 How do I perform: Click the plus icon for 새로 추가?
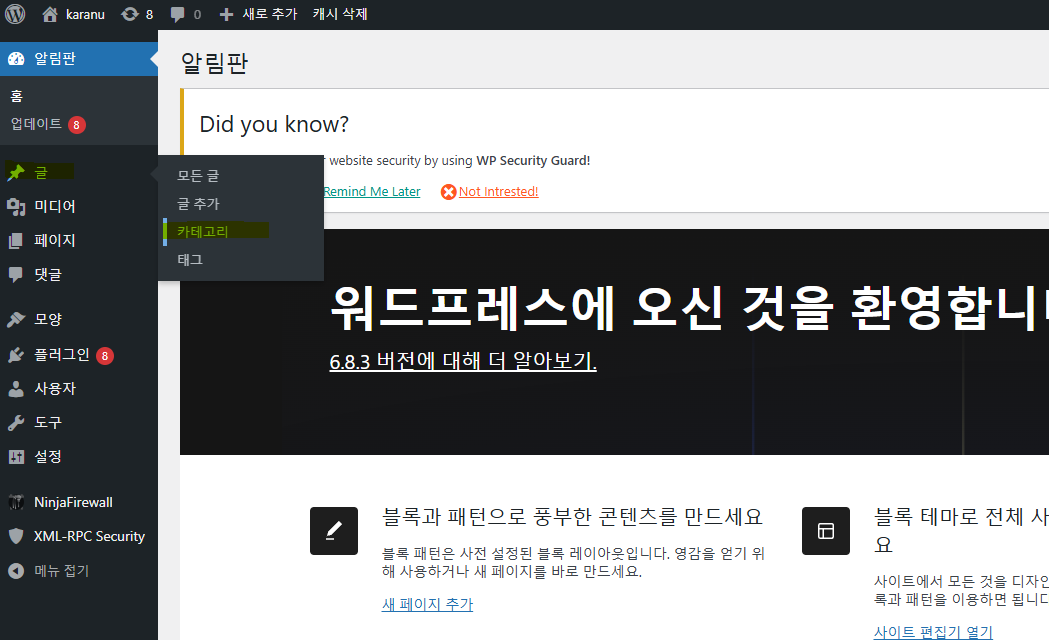pos(227,14)
